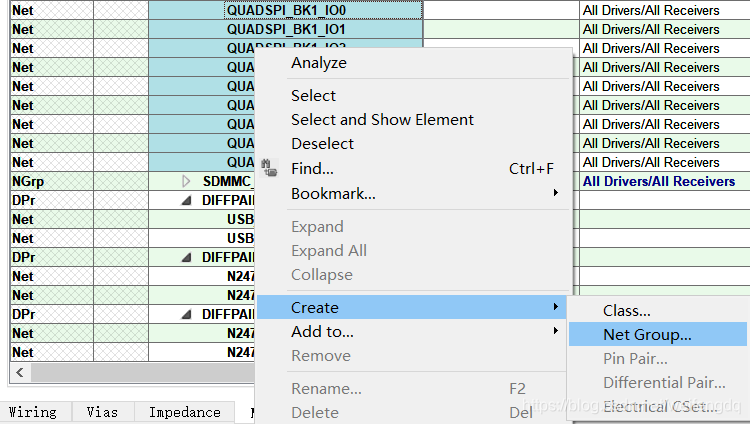Collapse the topmost DIFFPAIR row triangle
The height and width of the screenshot is (424, 750).
click(x=186, y=201)
